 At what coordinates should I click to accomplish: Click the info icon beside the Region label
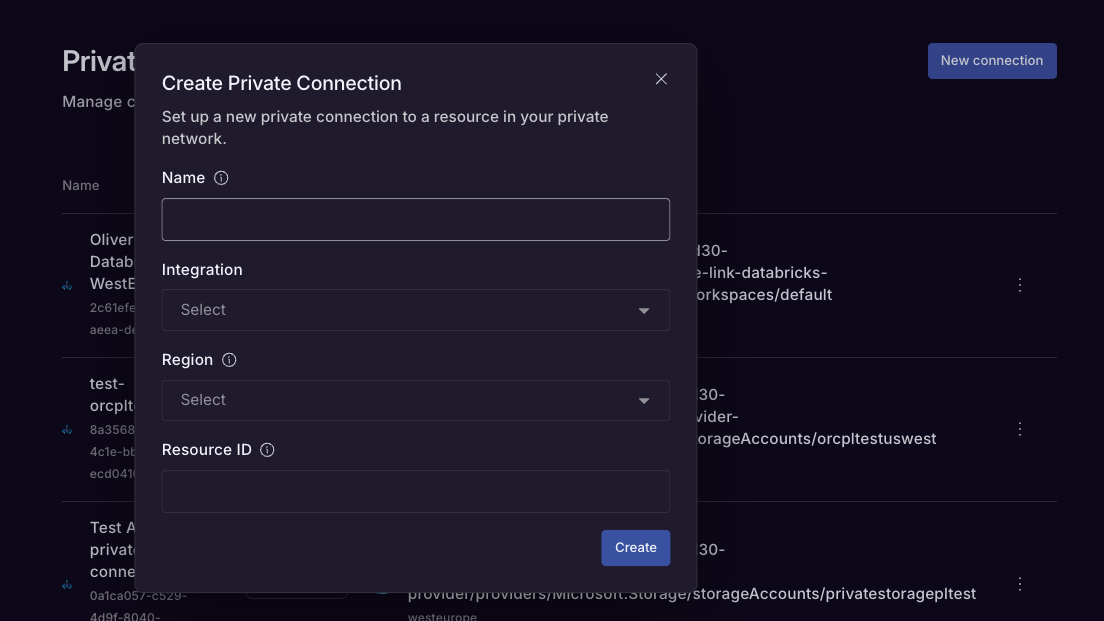pos(228,359)
